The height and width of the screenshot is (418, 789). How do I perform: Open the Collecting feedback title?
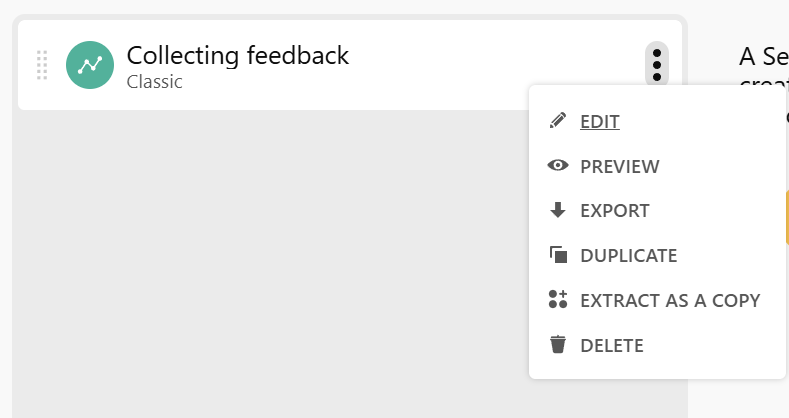238,55
